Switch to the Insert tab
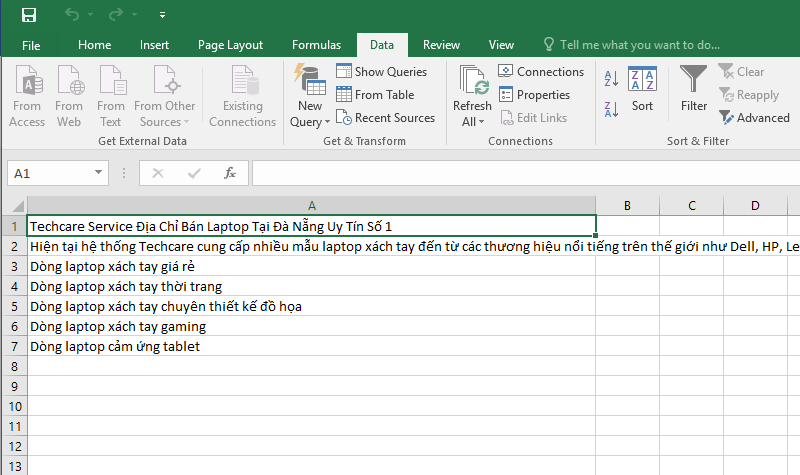Viewport: 800px width, 475px height. click(x=154, y=45)
